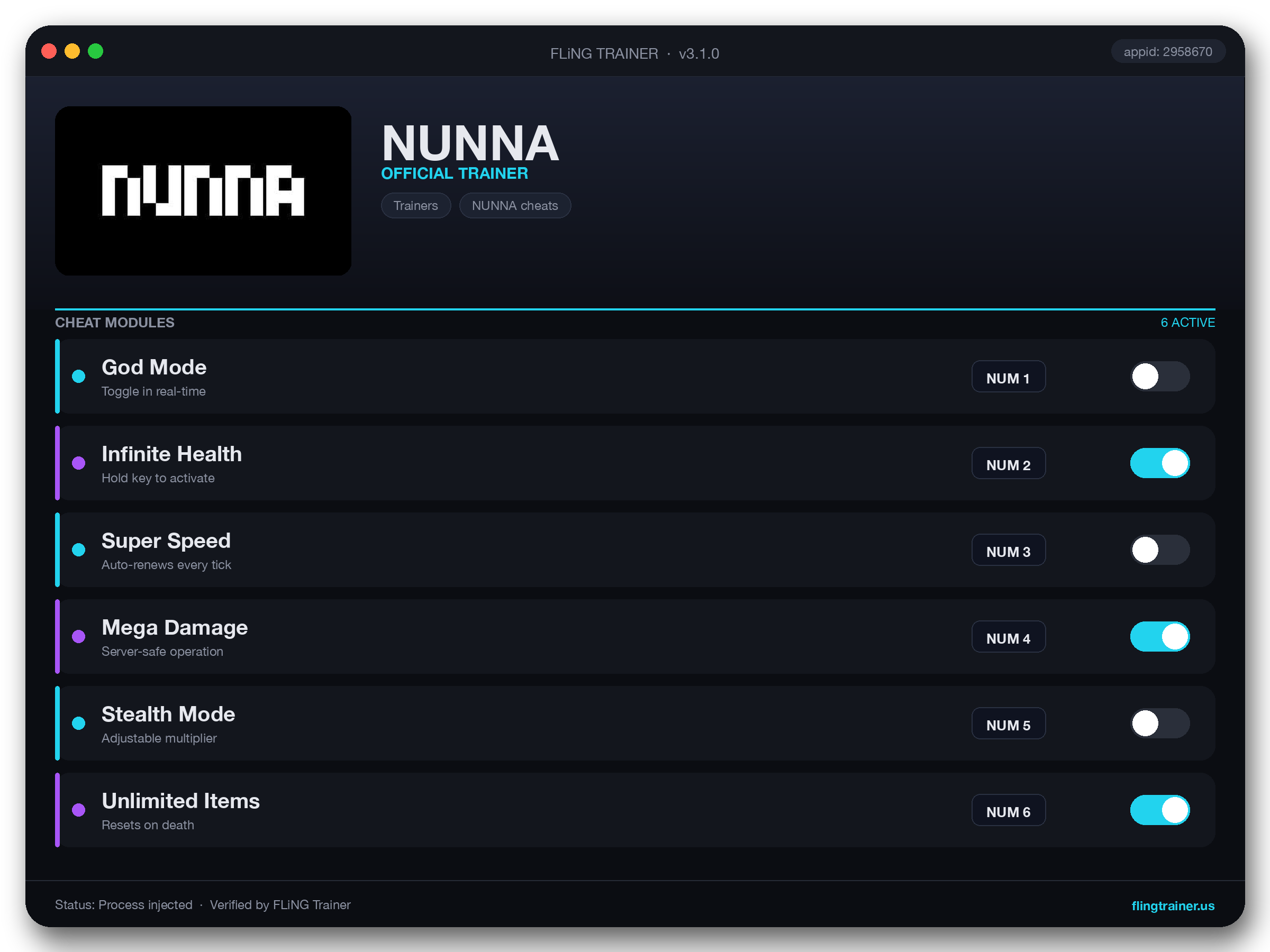Select the God Mode title
The image size is (1270, 952).
click(x=154, y=367)
